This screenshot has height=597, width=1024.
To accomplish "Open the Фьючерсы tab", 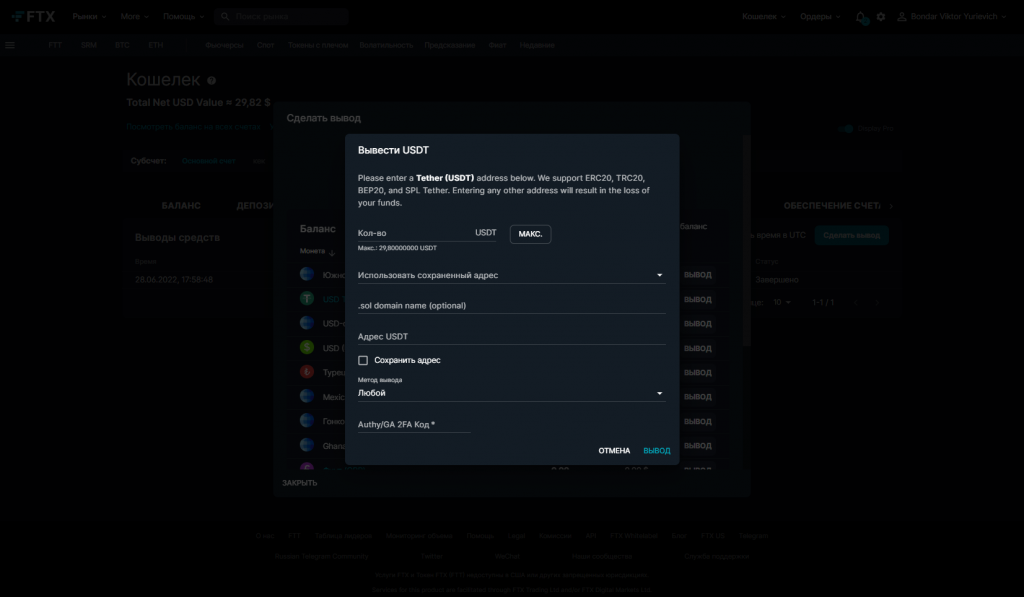I will [224, 45].
